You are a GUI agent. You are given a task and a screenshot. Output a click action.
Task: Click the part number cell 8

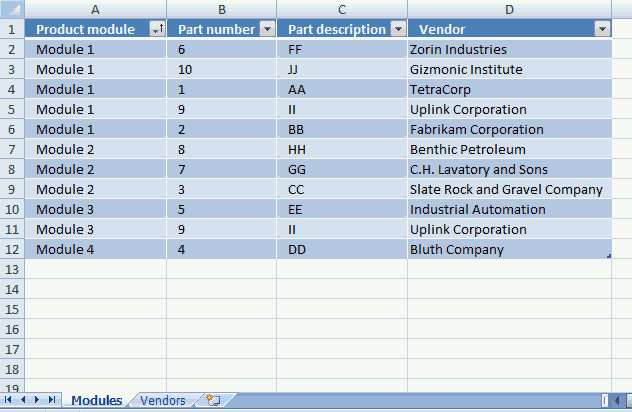point(222,149)
